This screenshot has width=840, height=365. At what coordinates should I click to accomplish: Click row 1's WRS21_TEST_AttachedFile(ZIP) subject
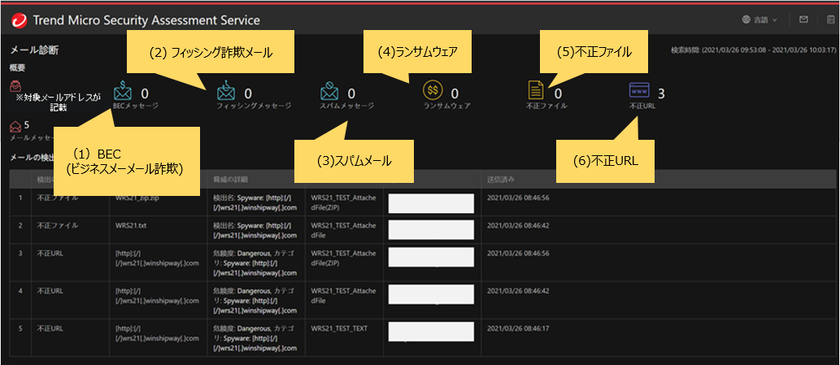point(343,203)
